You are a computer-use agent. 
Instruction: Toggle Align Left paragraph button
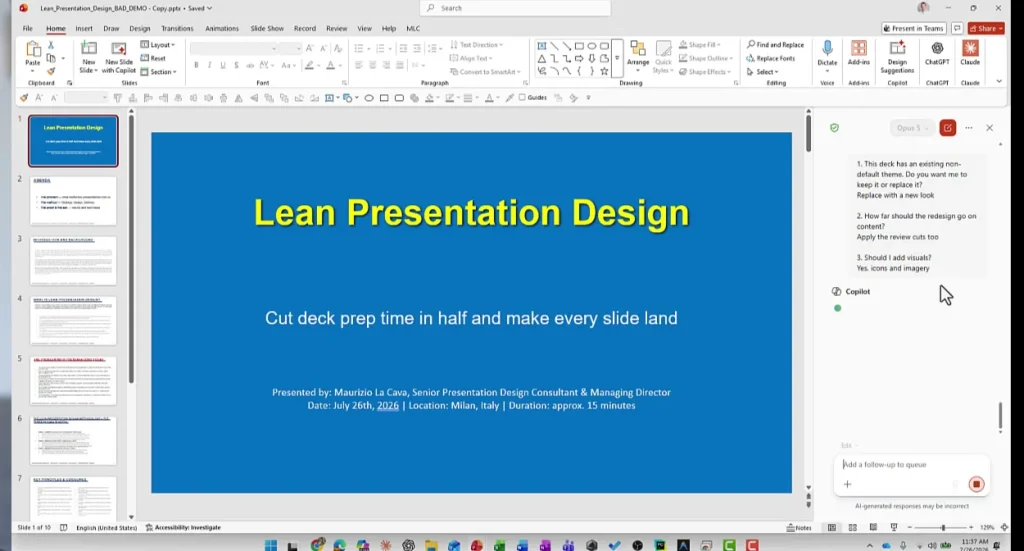click(x=359, y=65)
